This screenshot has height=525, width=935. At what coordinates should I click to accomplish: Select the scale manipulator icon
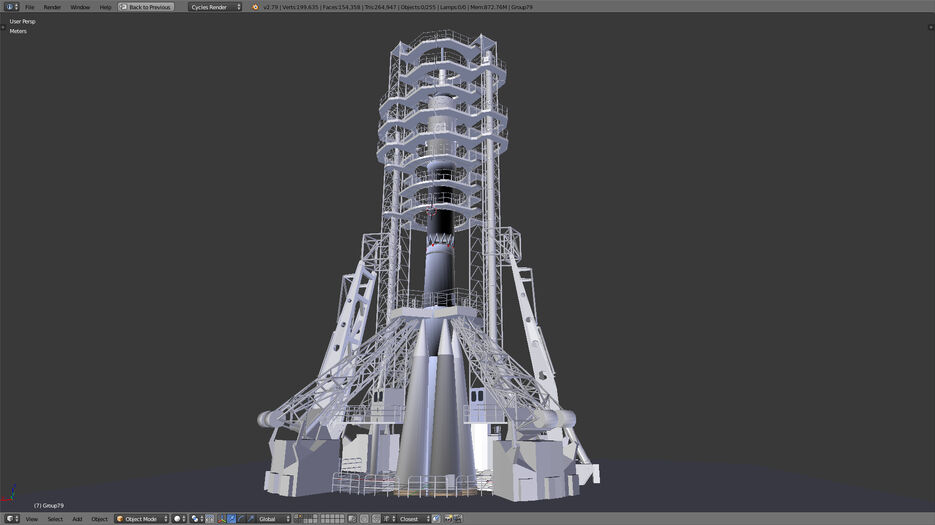(250, 519)
